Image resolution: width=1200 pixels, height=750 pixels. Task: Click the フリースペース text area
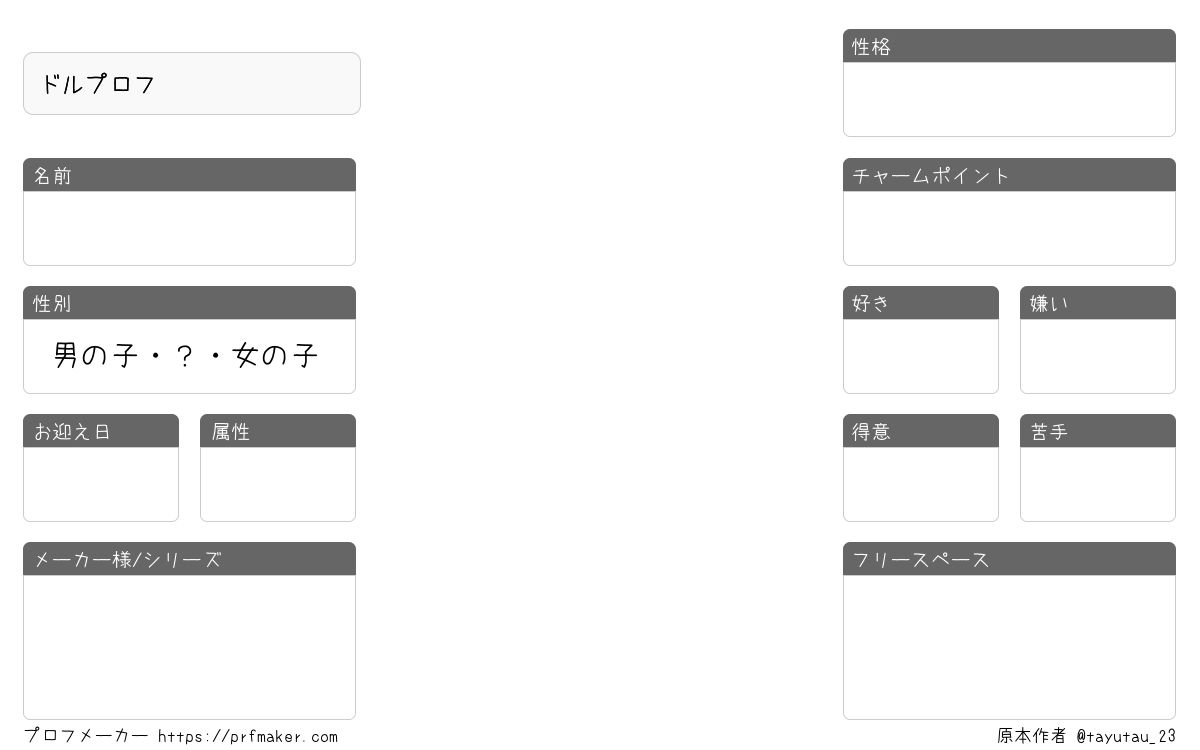point(1009,647)
